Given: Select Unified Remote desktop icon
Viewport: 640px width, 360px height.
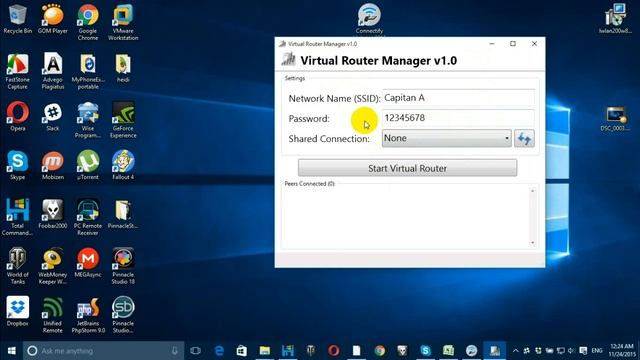Looking at the screenshot, I should [53, 315].
